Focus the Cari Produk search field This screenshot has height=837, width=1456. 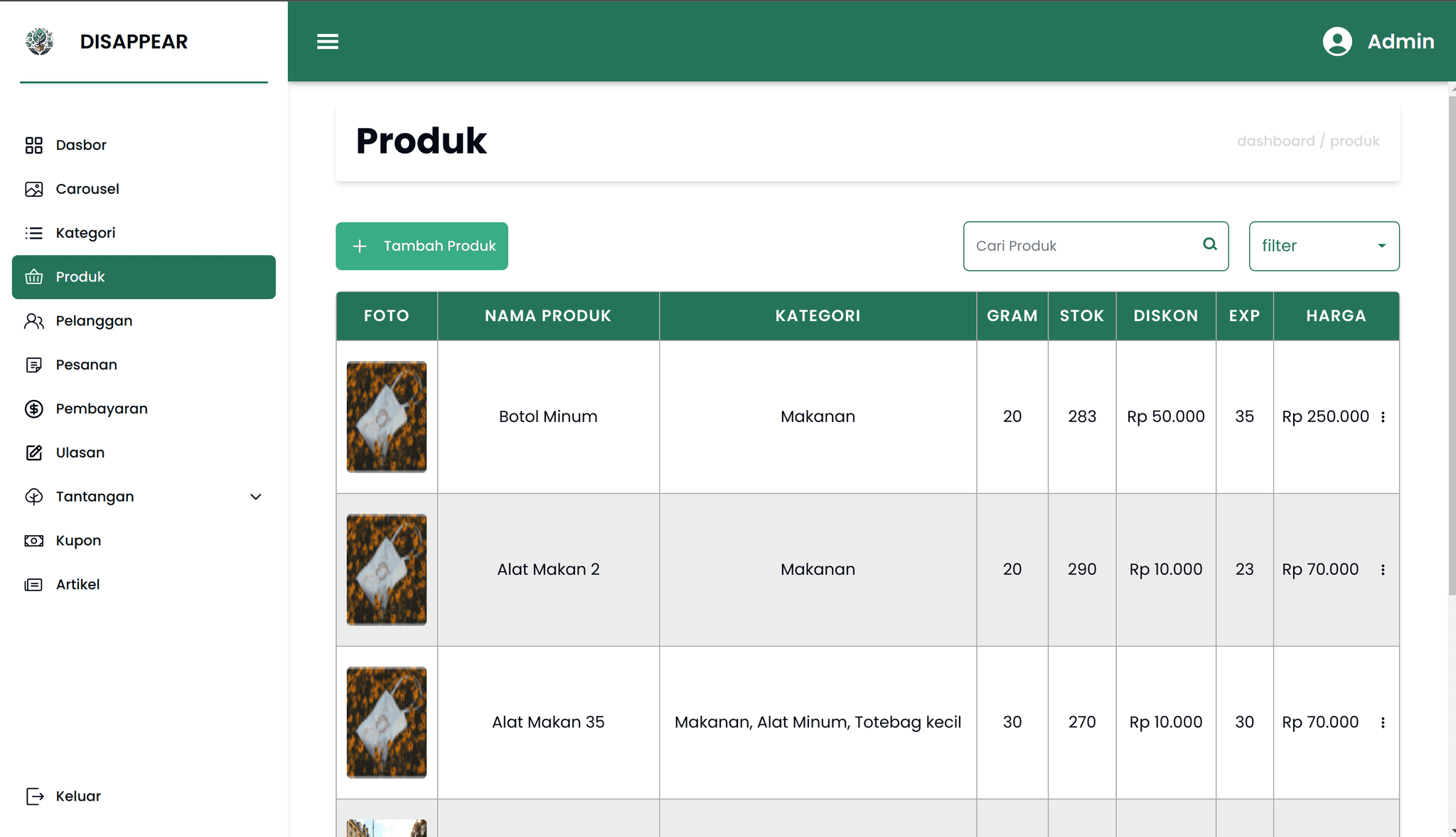point(1081,246)
